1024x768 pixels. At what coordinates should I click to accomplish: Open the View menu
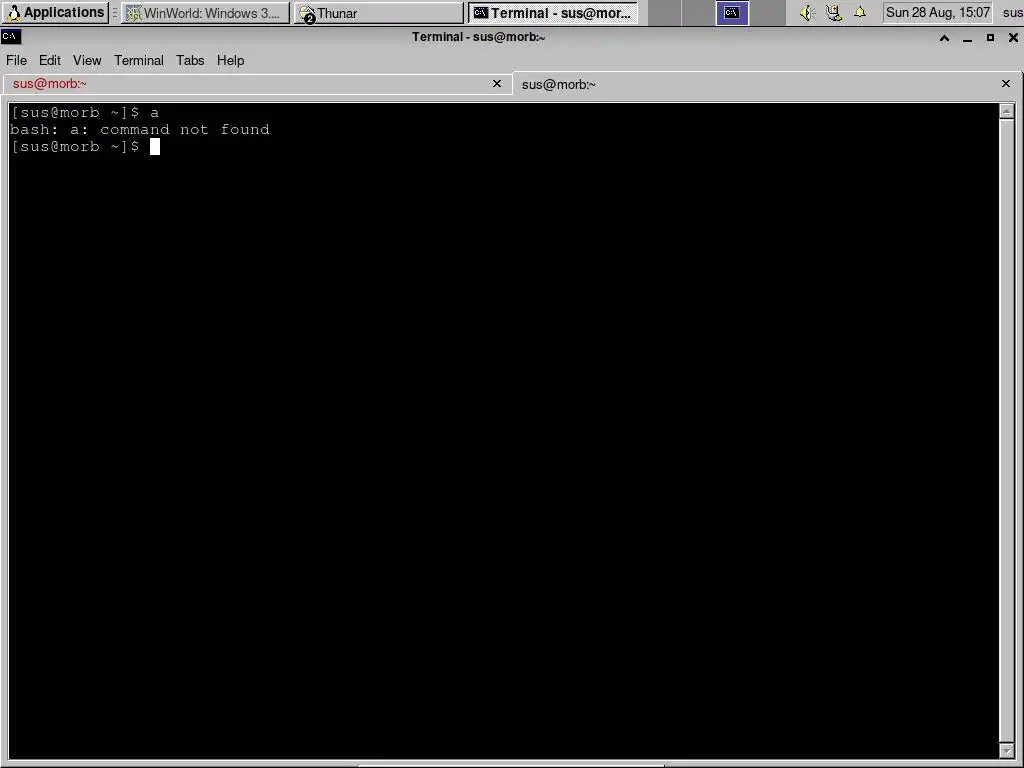point(87,60)
